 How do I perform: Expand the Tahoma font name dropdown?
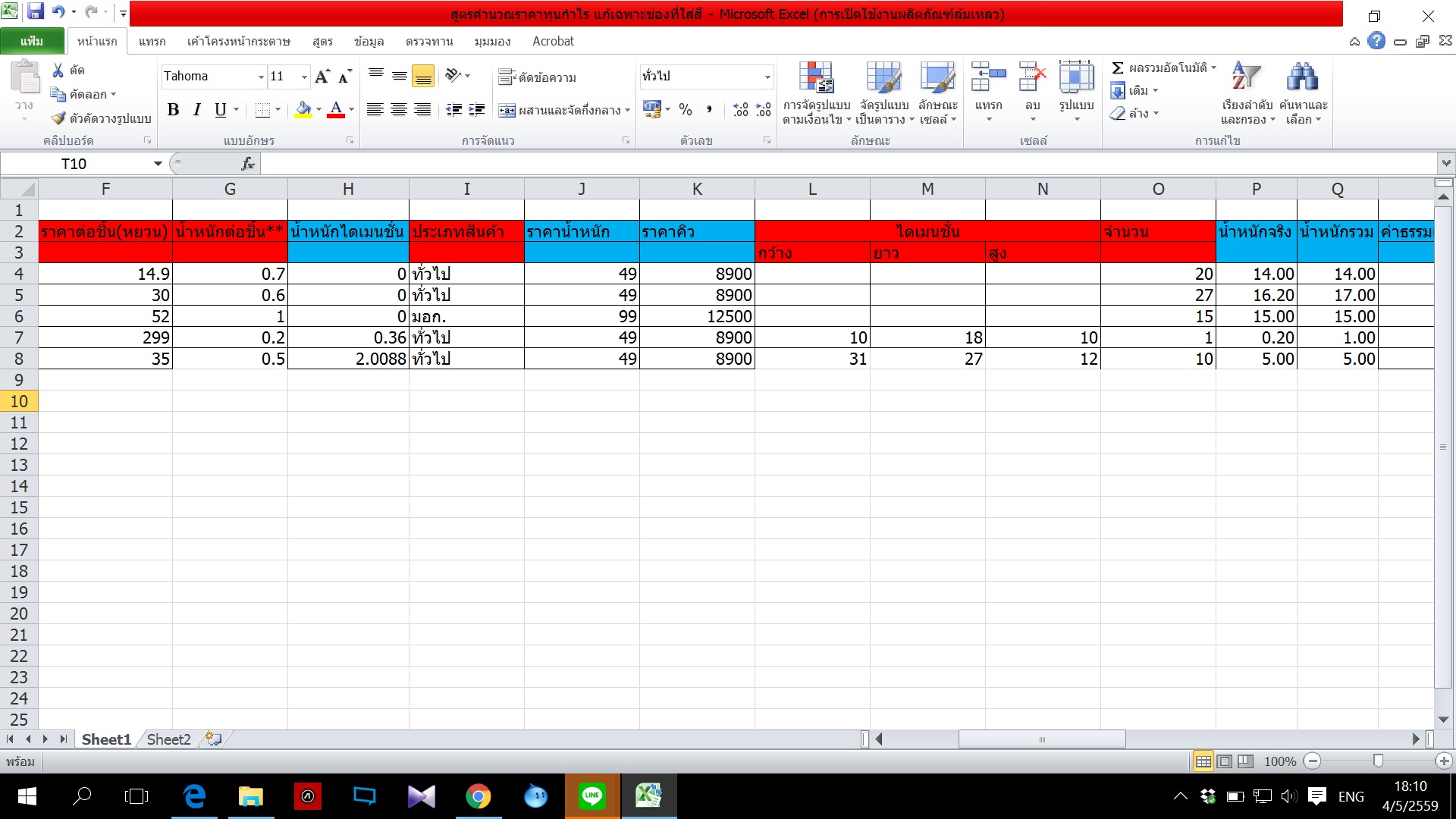[261, 77]
